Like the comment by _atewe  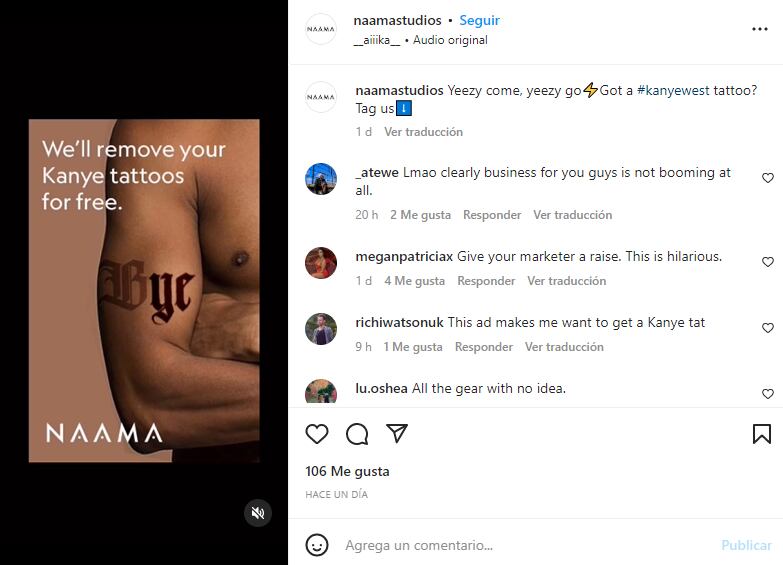coord(768,178)
